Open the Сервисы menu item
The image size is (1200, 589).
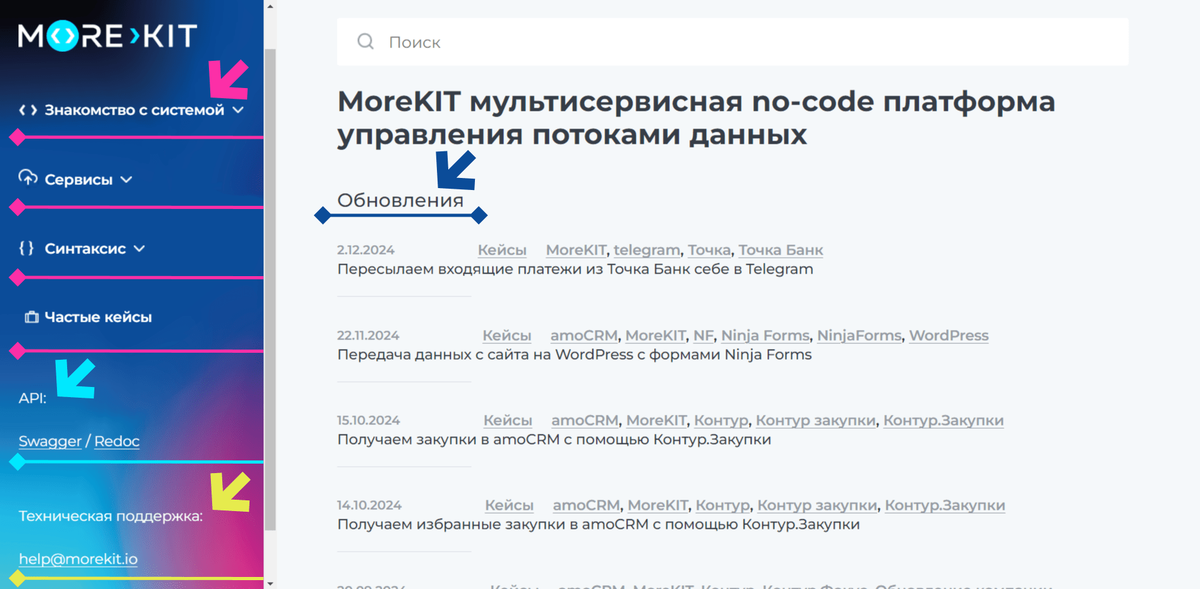(79, 180)
